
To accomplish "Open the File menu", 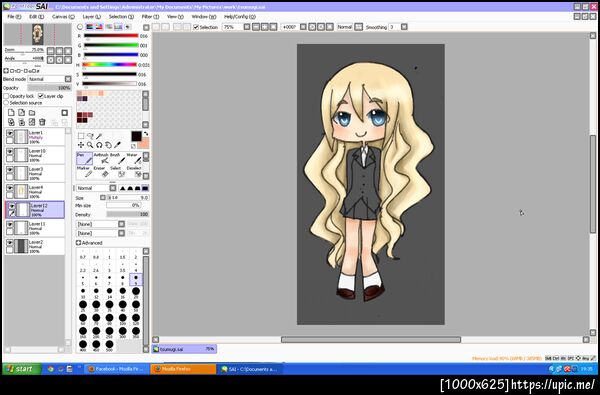I will click(x=14, y=17).
